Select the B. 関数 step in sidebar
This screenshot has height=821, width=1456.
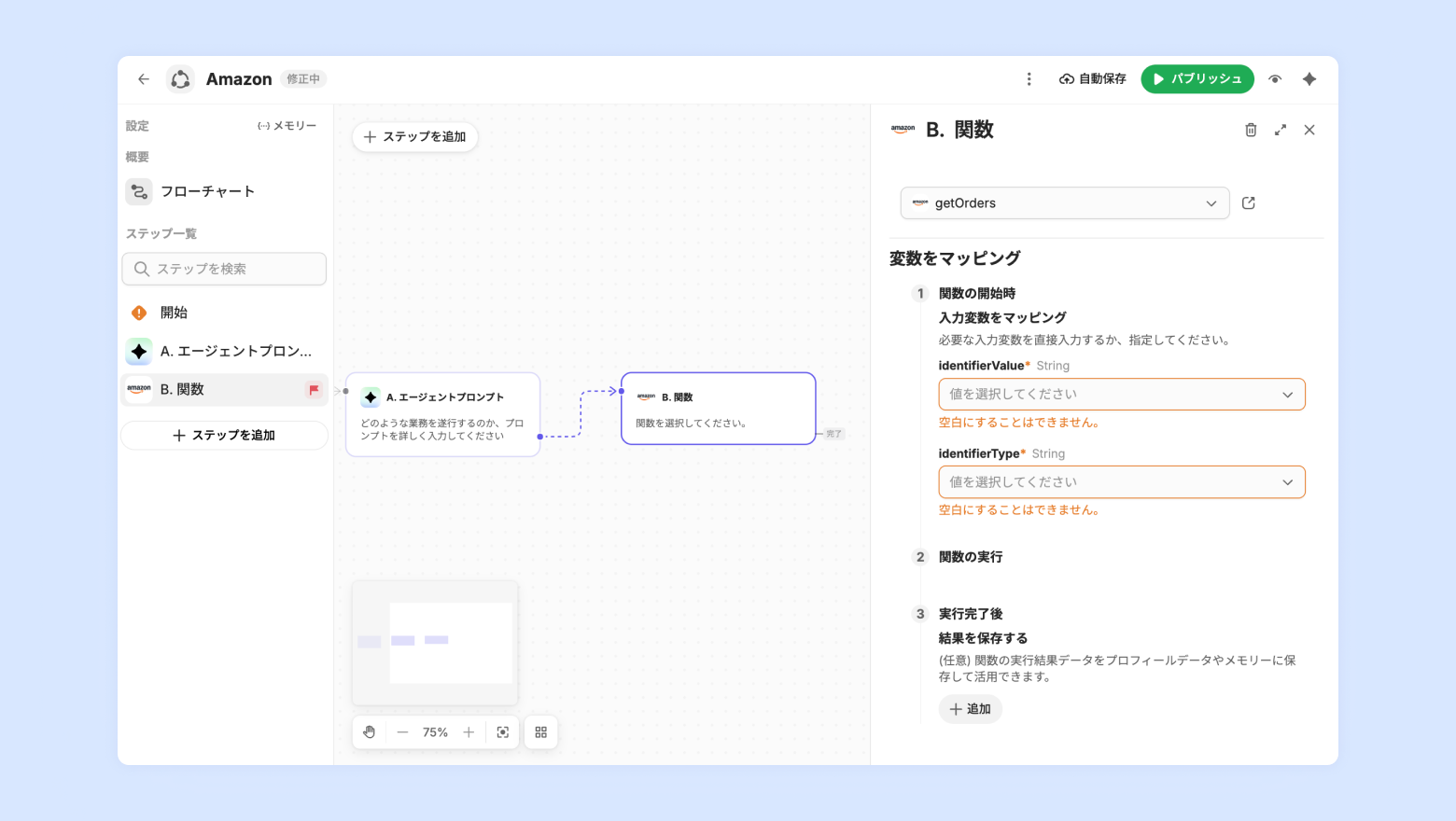[x=224, y=389]
